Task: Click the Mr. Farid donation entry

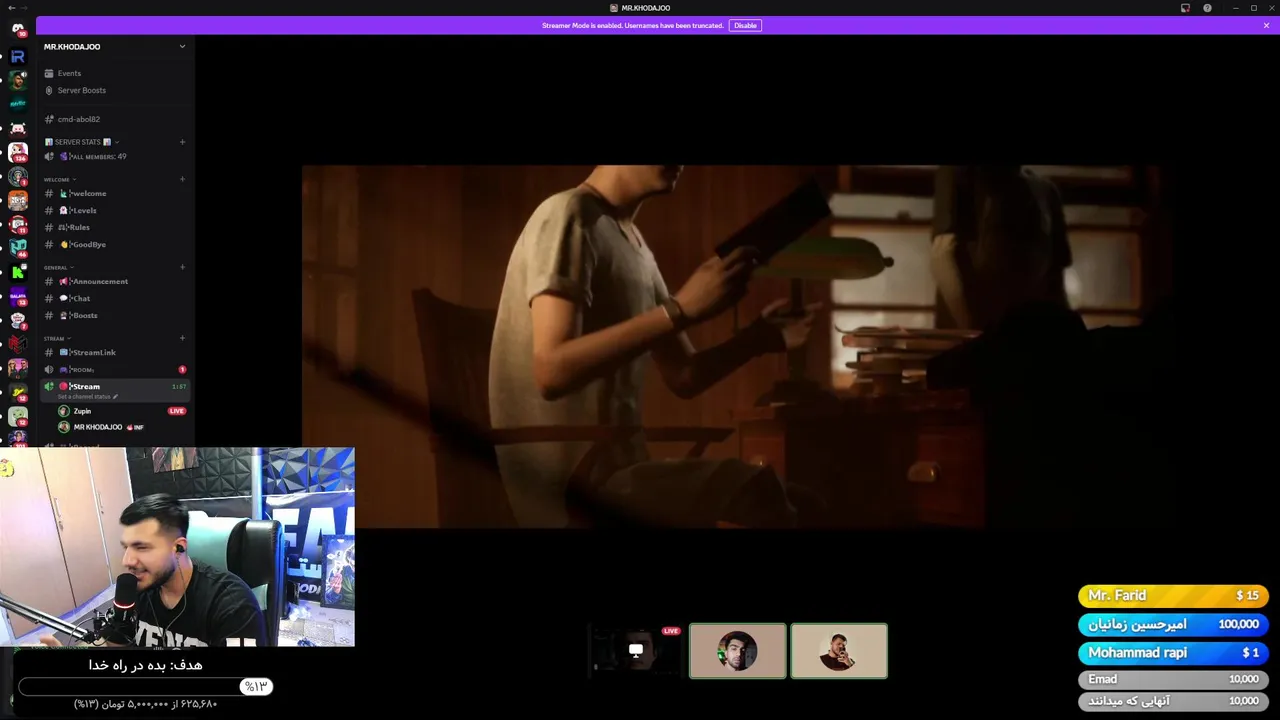Action: click(x=1173, y=596)
